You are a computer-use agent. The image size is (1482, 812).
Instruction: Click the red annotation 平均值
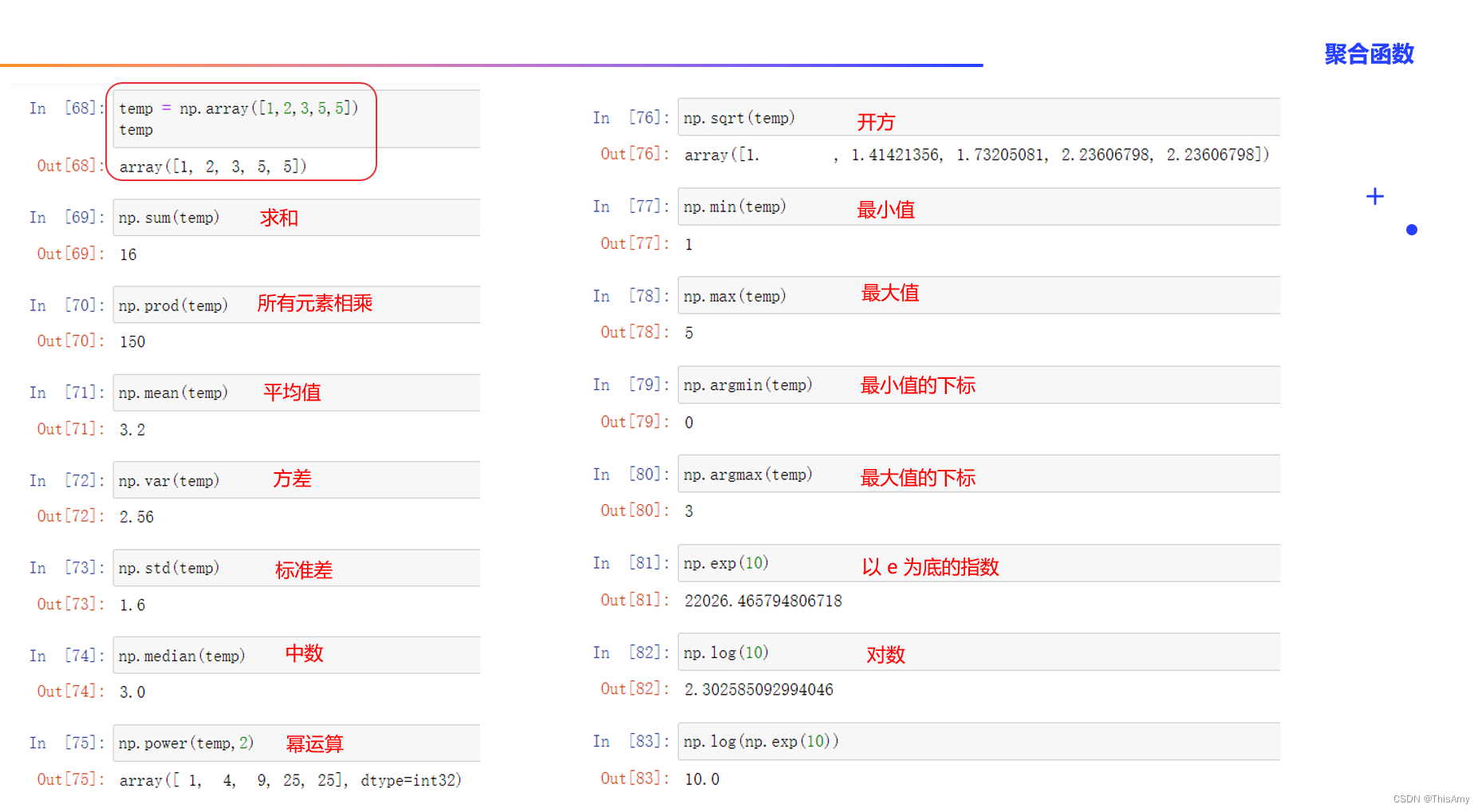coord(292,392)
